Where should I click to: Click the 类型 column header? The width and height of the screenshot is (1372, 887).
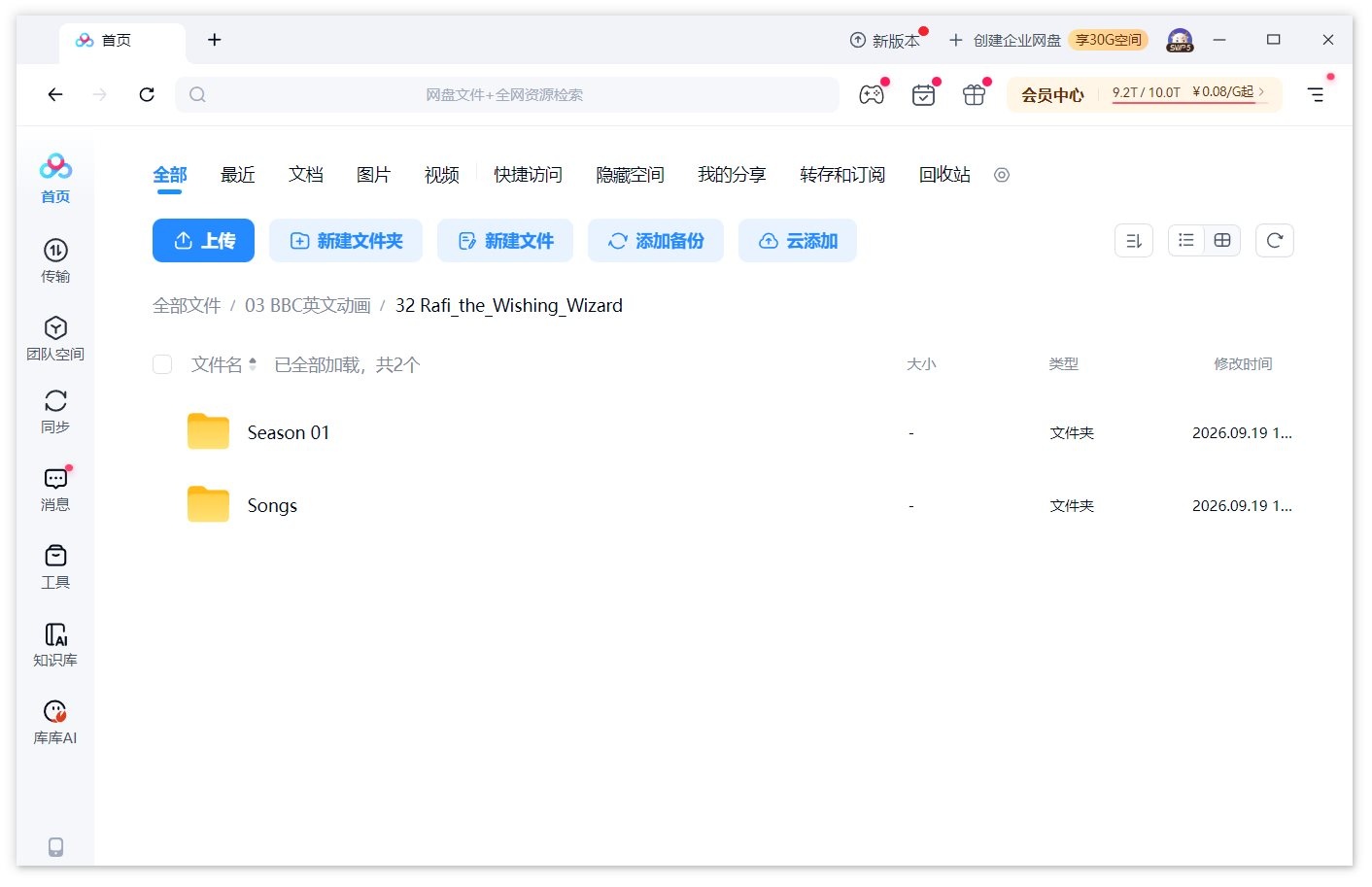[x=1064, y=364]
